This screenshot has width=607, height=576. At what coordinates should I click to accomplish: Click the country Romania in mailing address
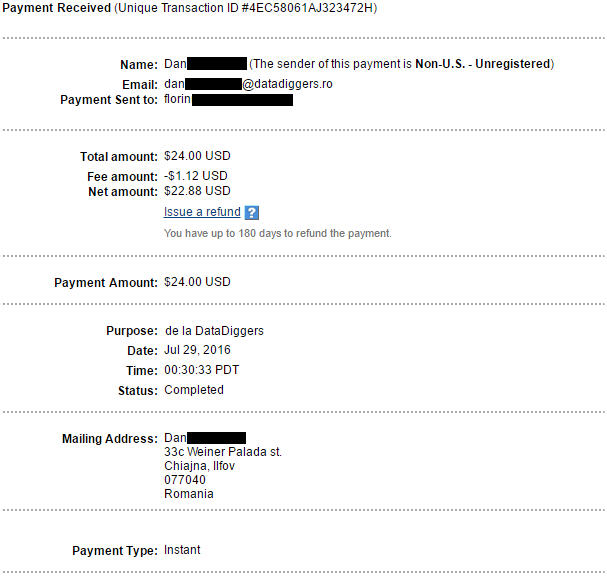pos(189,494)
